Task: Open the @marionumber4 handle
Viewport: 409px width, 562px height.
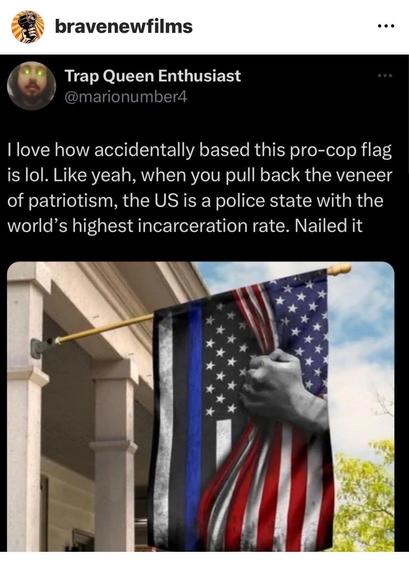Action: pyautogui.click(x=126, y=97)
